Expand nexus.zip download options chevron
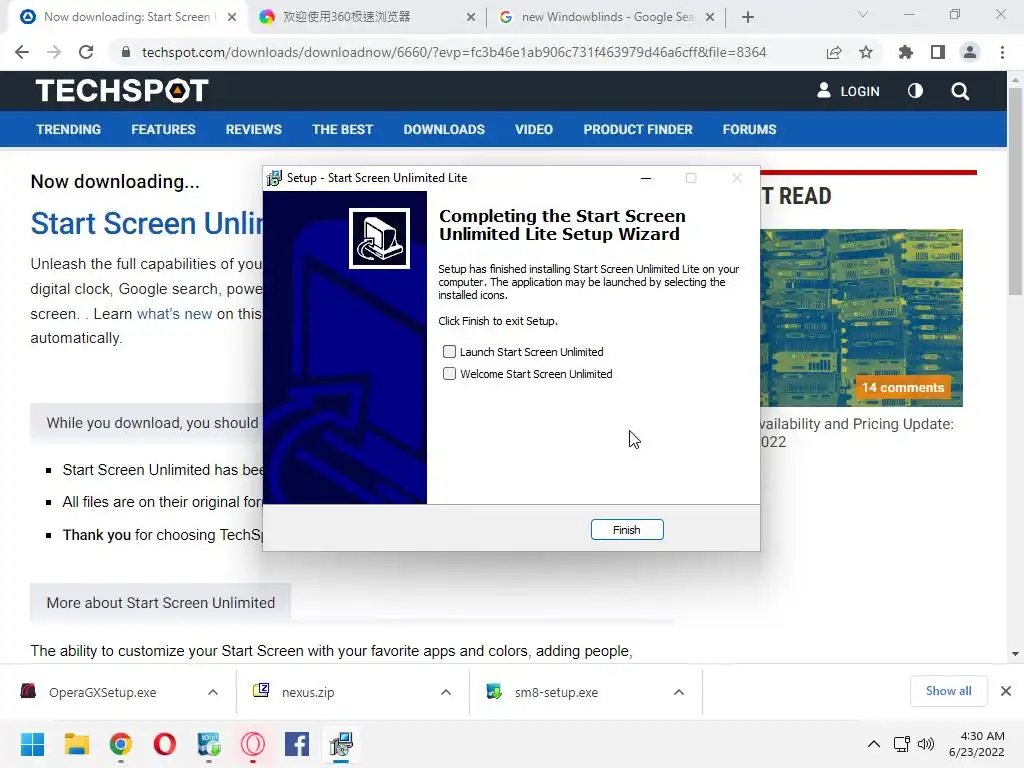The height and width of the screenshot is (768, 1024). [x=446, y=692]
